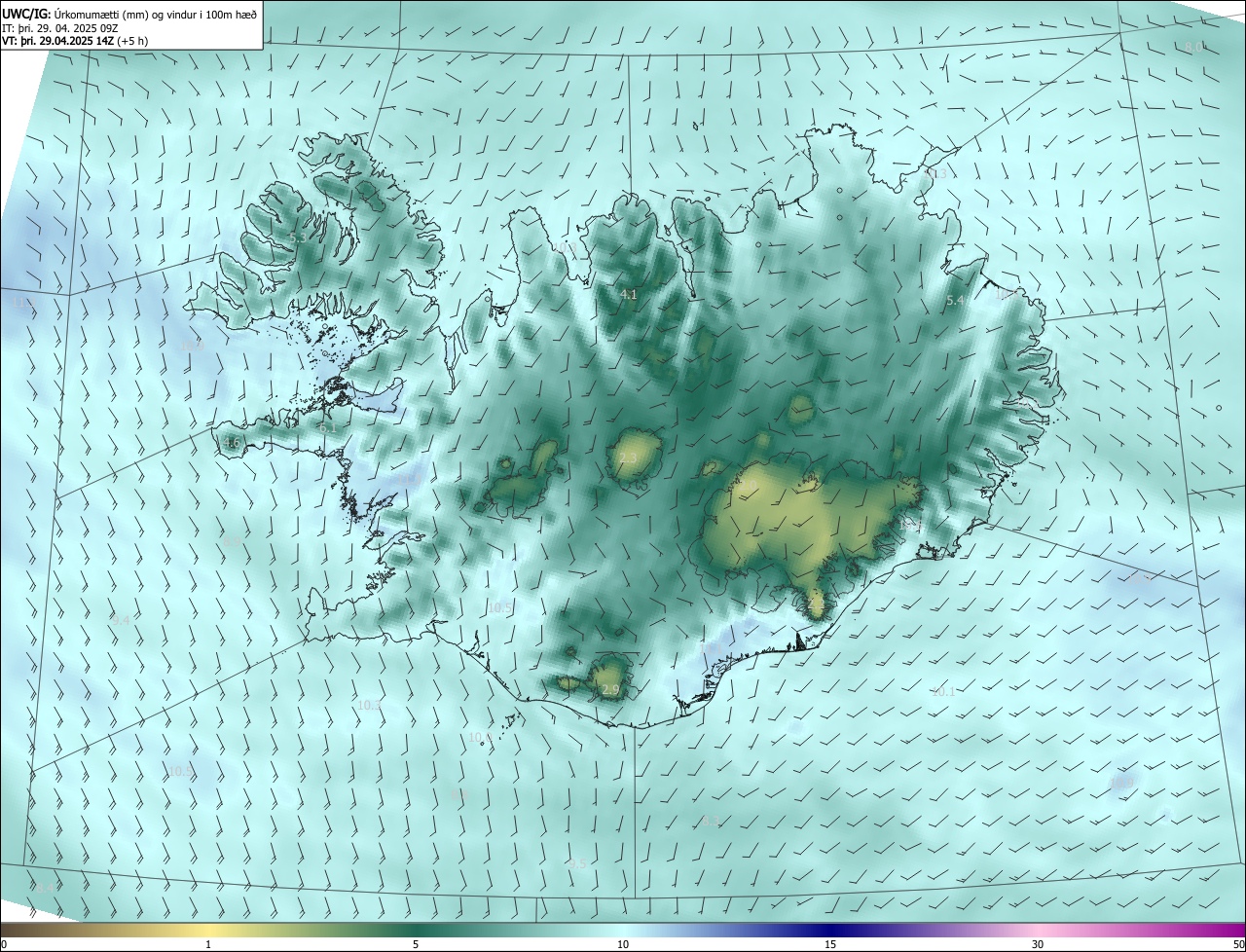Click the '5' tick on the color scale

[416, 945]
